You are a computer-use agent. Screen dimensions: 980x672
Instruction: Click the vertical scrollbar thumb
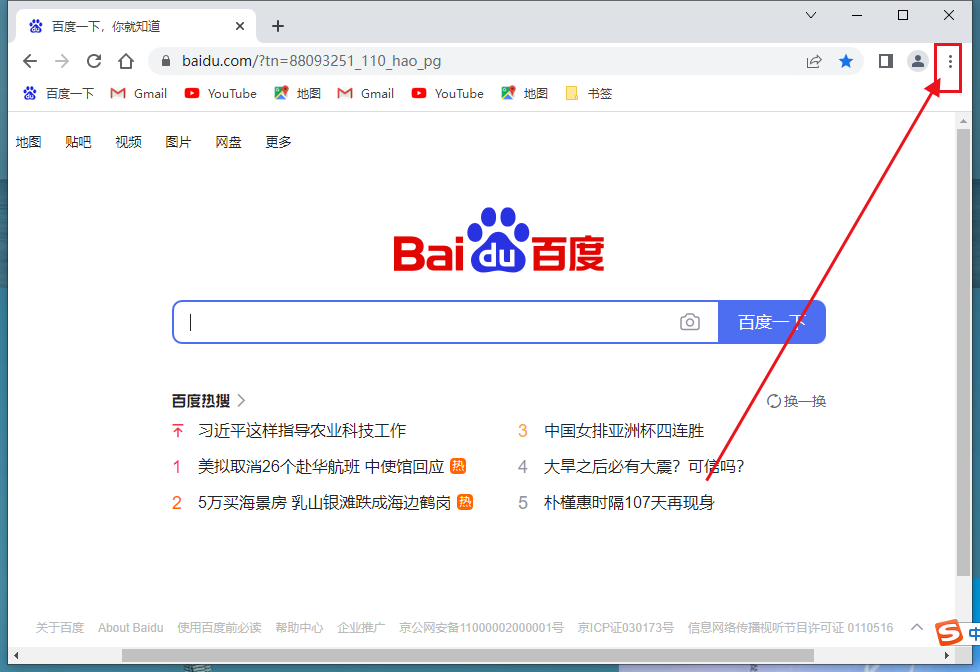click(x=963, y=352)
